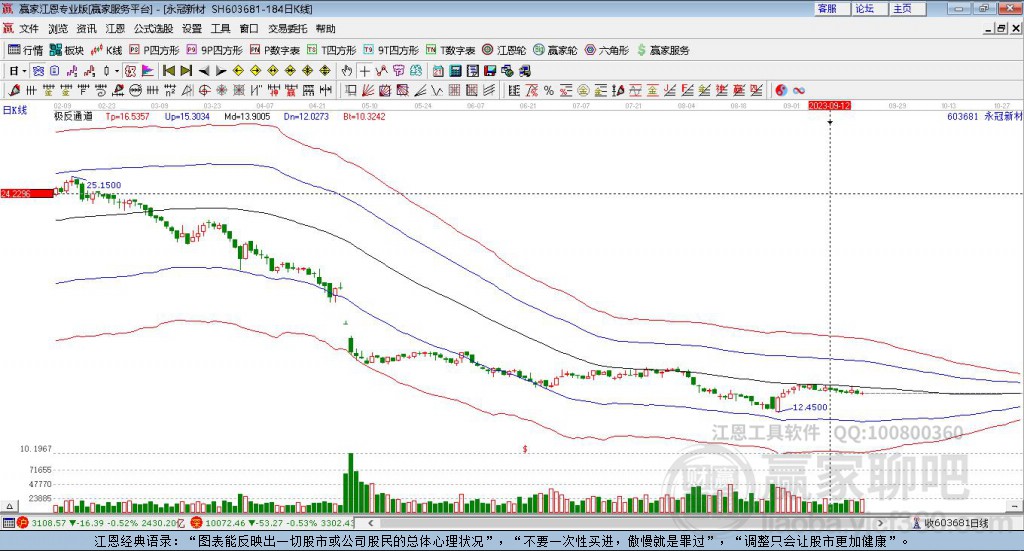Open the 交易委托 menu
The height and width of the screenshot is (551, 1024).
(x=287, y=29)
